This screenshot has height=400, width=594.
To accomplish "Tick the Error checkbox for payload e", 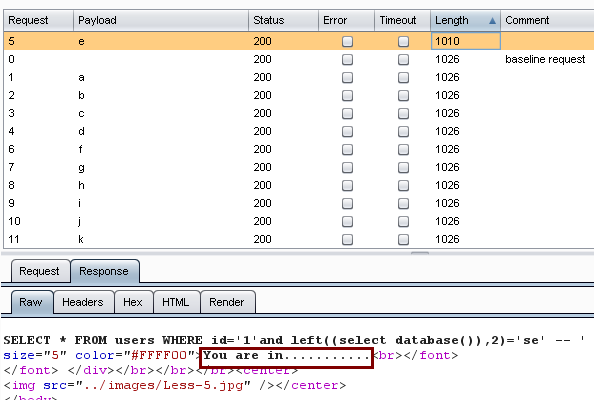I will point(347,41).
